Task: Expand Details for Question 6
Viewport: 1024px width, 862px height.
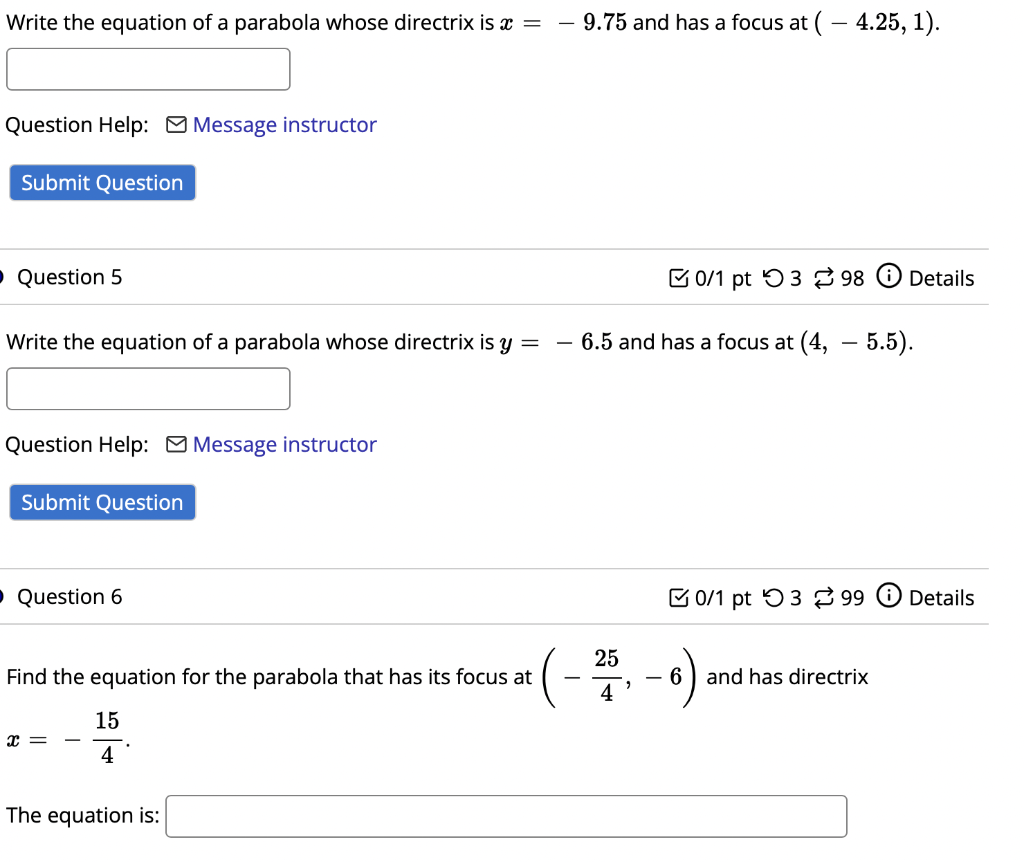Action: pos(944,597)
